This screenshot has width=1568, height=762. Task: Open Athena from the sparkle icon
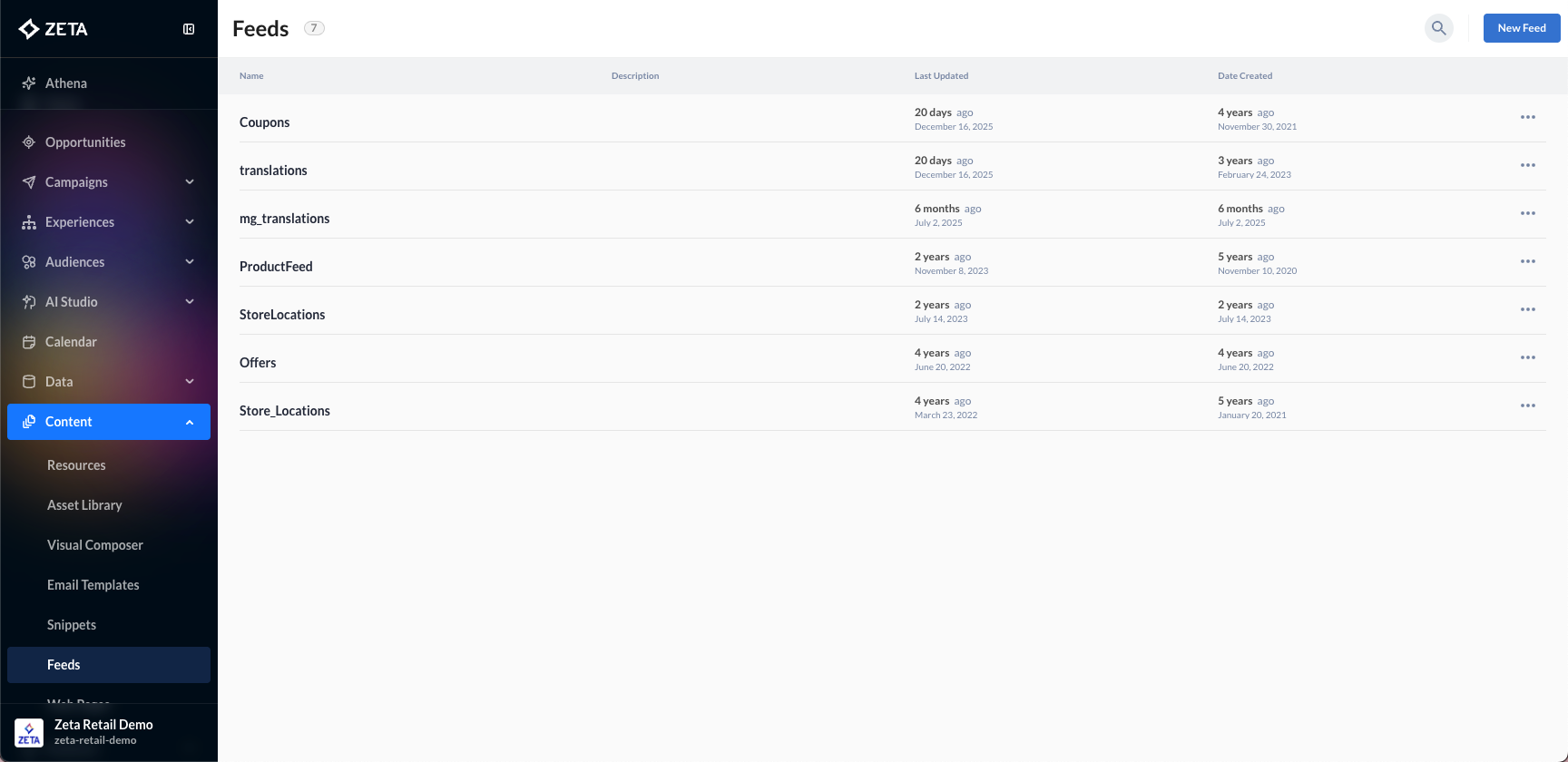[29, 83]
